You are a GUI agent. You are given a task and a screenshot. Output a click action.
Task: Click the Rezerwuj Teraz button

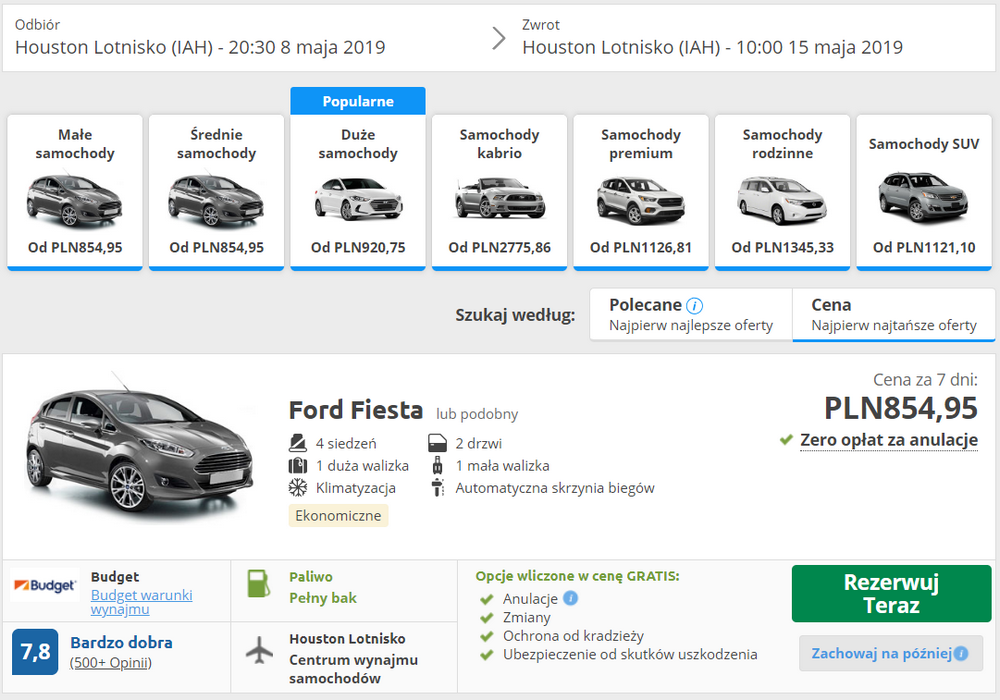coord(890,593)
